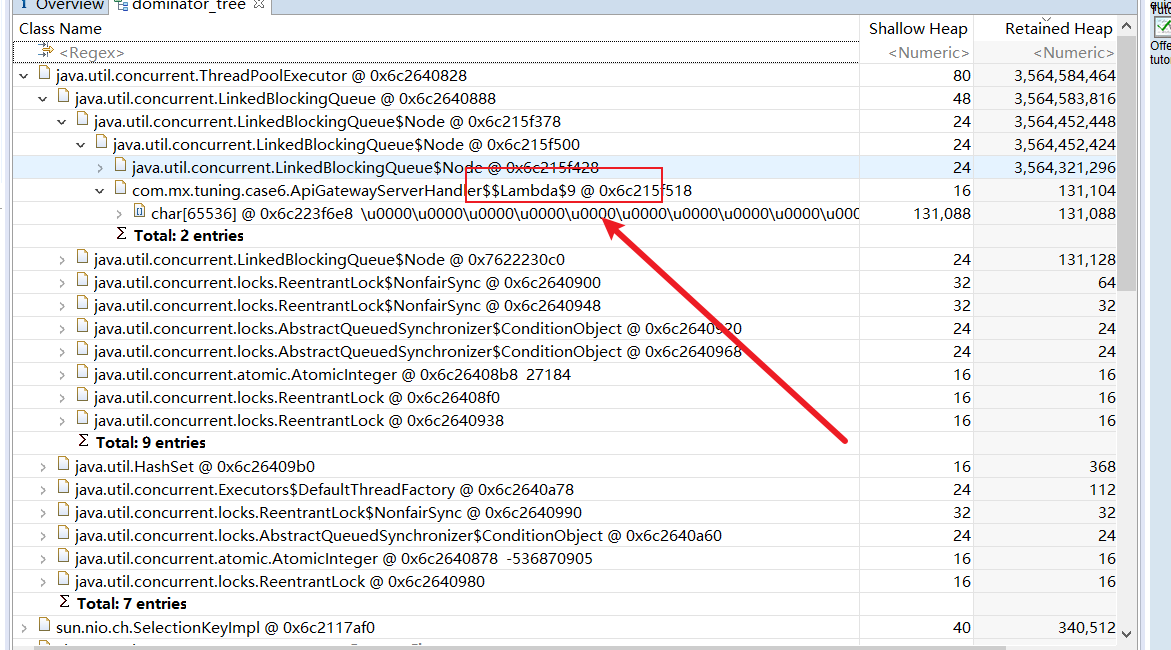Expand the java.util.HashSet node
This screenshot has width=1171, height=650.
click(42, 466)
